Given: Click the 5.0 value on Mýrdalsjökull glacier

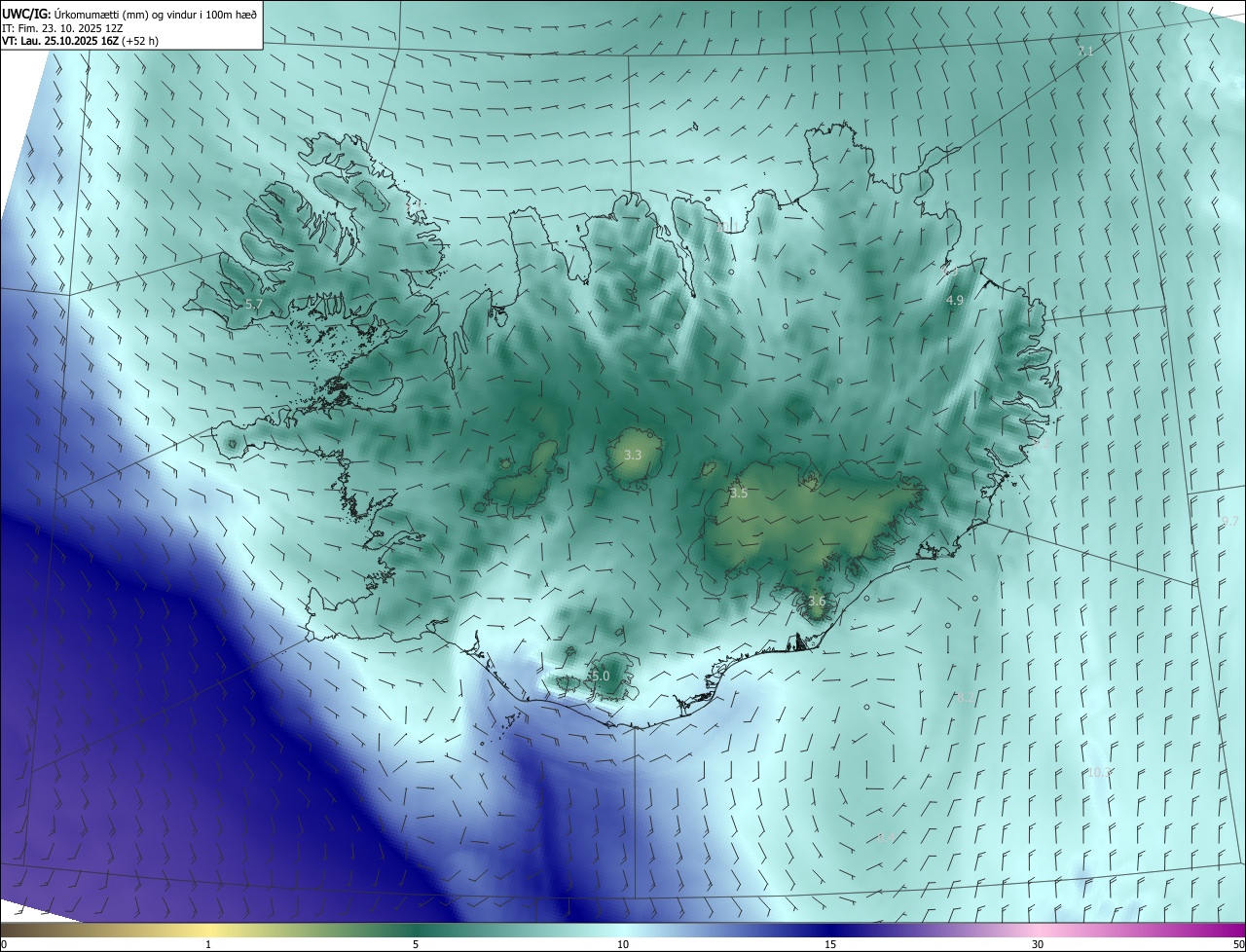Looking at the screenshot, I should pos(599,676).
